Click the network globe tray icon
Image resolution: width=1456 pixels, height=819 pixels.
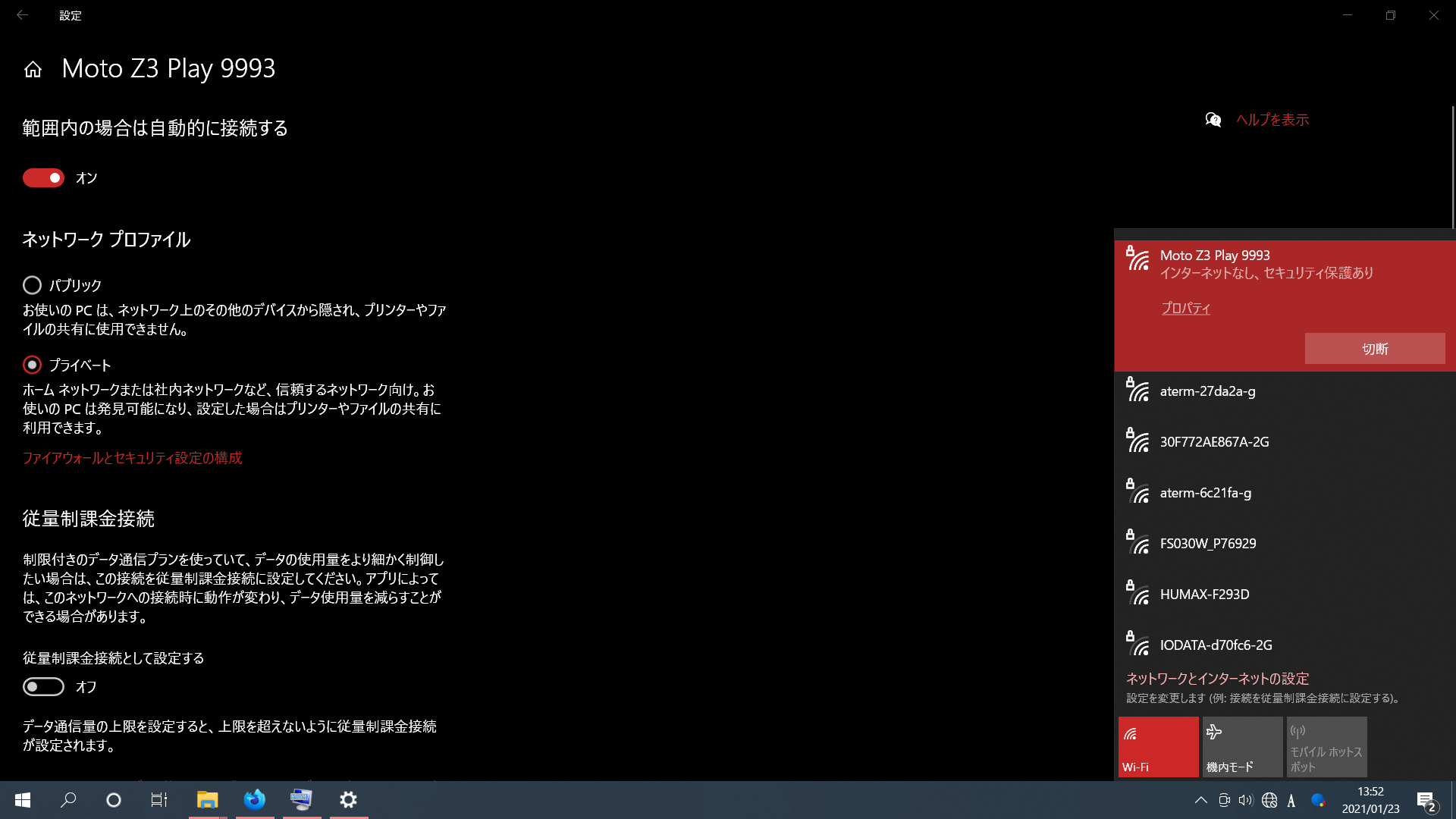(x=1269, y=800)
